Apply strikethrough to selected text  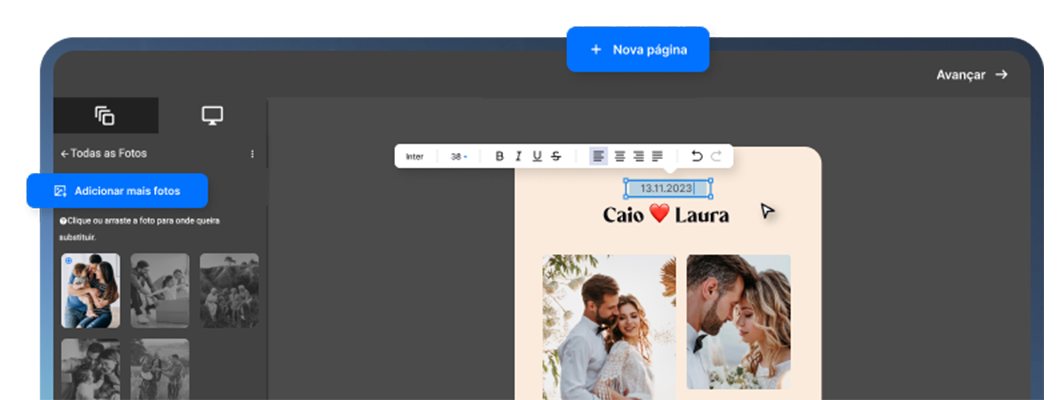[x=556, y=156]
